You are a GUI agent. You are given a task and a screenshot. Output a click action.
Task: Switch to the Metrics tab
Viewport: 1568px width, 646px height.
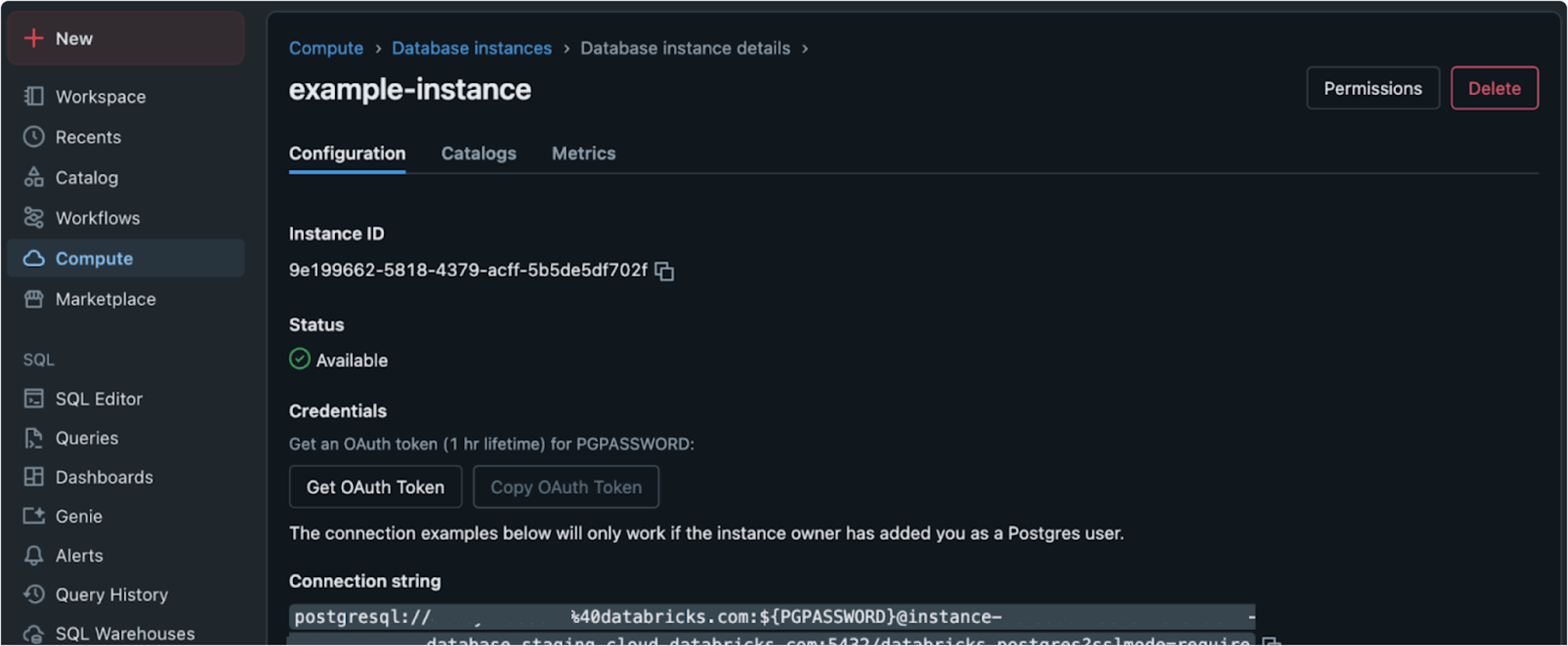583,153
